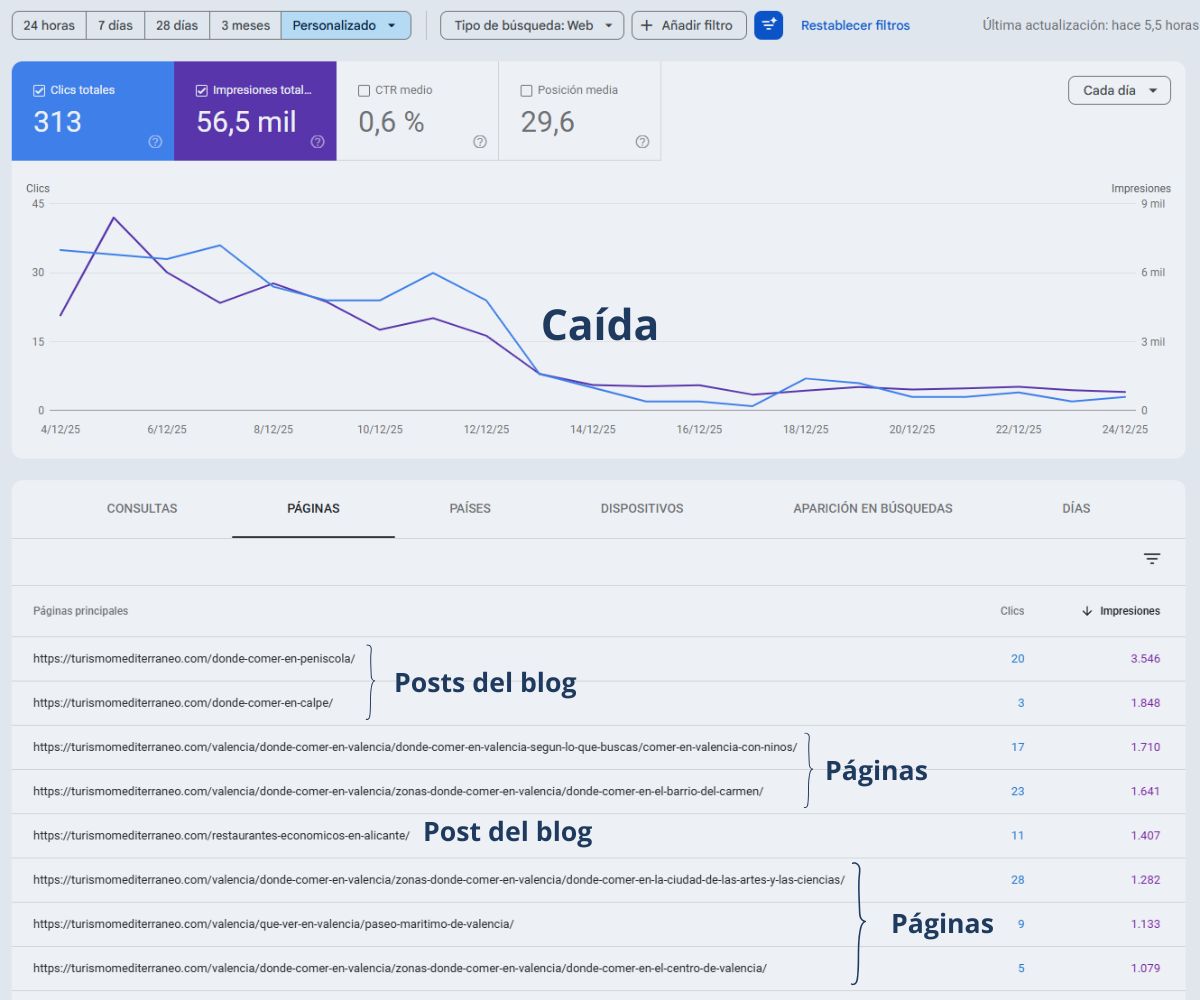The height and width of the screenshot is (1000, 1200).
Task: Enable the Posición media checkbox
Action: (526, 90)
